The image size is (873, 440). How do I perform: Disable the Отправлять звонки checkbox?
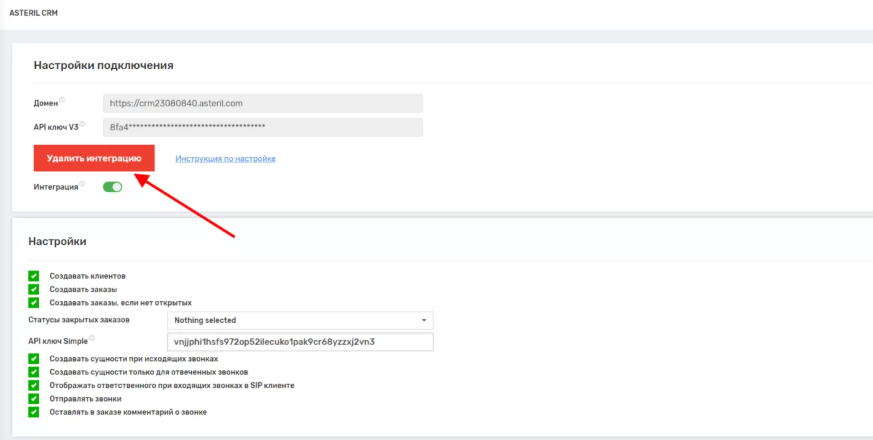(34, 398)
